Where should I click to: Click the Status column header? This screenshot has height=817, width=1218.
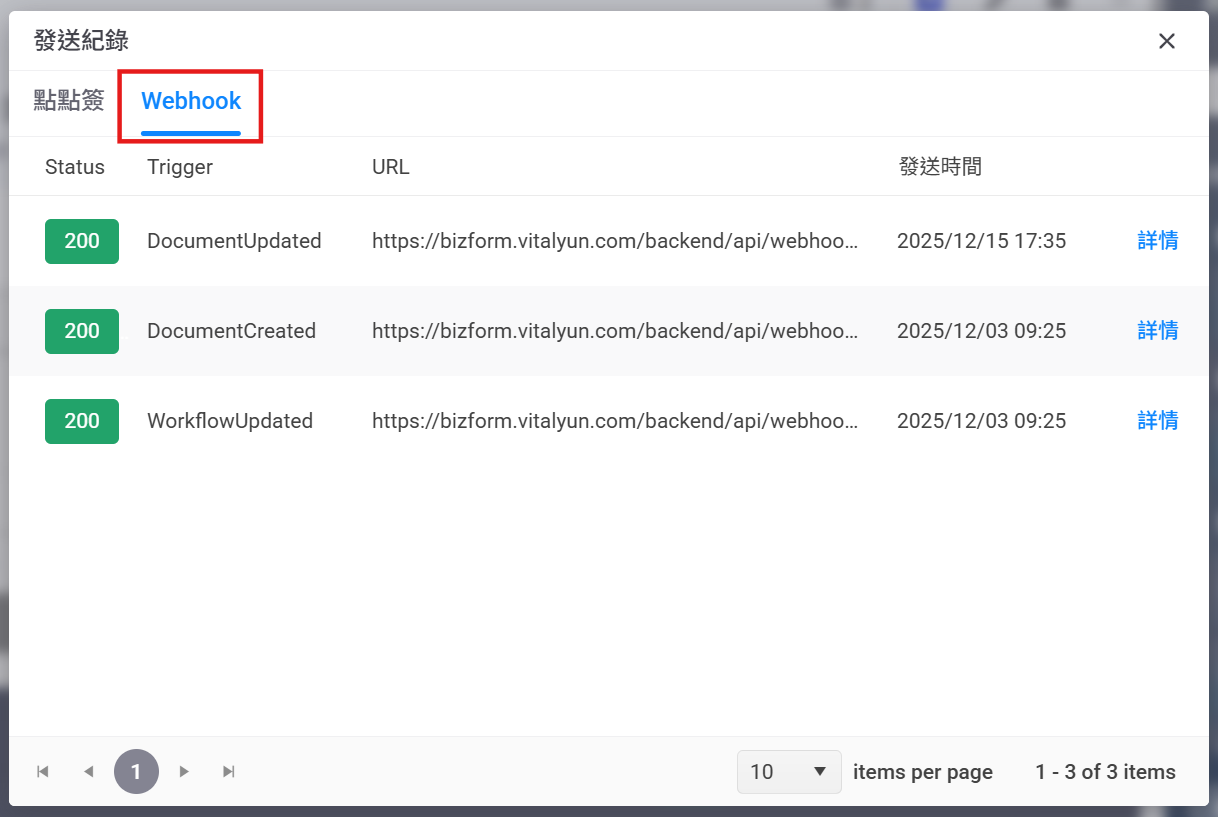pyautogui.click(x=75, y=167)
